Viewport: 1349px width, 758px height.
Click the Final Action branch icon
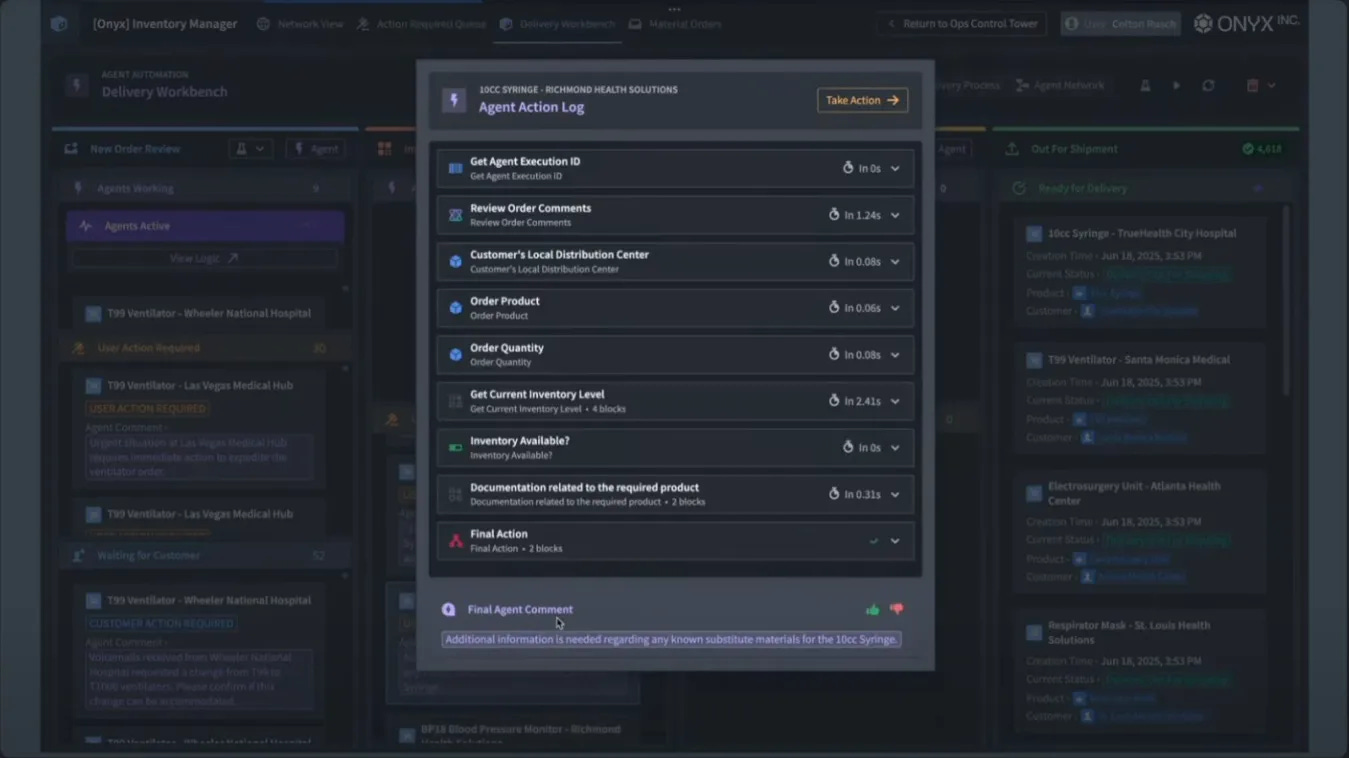point(455,541)
